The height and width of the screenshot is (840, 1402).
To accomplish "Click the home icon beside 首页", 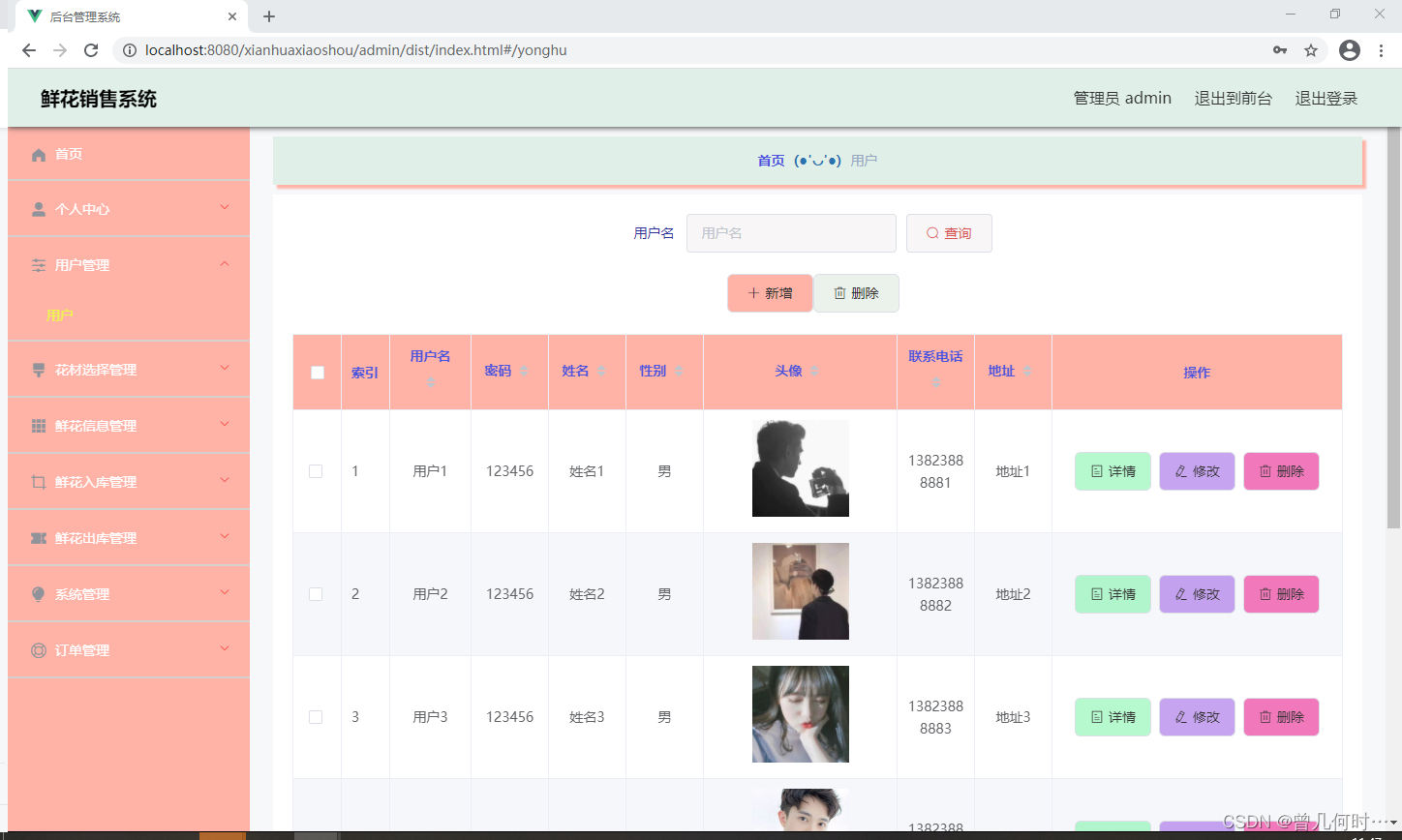I will [37, 154].
